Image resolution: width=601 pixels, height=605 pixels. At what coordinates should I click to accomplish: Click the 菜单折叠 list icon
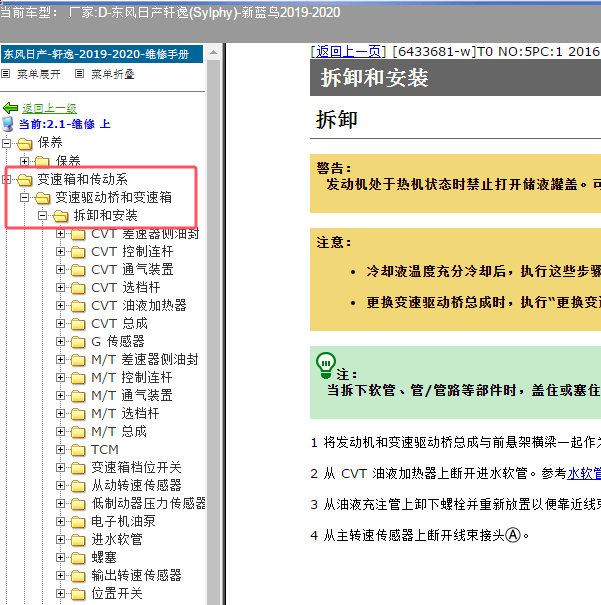pos(79,74)
